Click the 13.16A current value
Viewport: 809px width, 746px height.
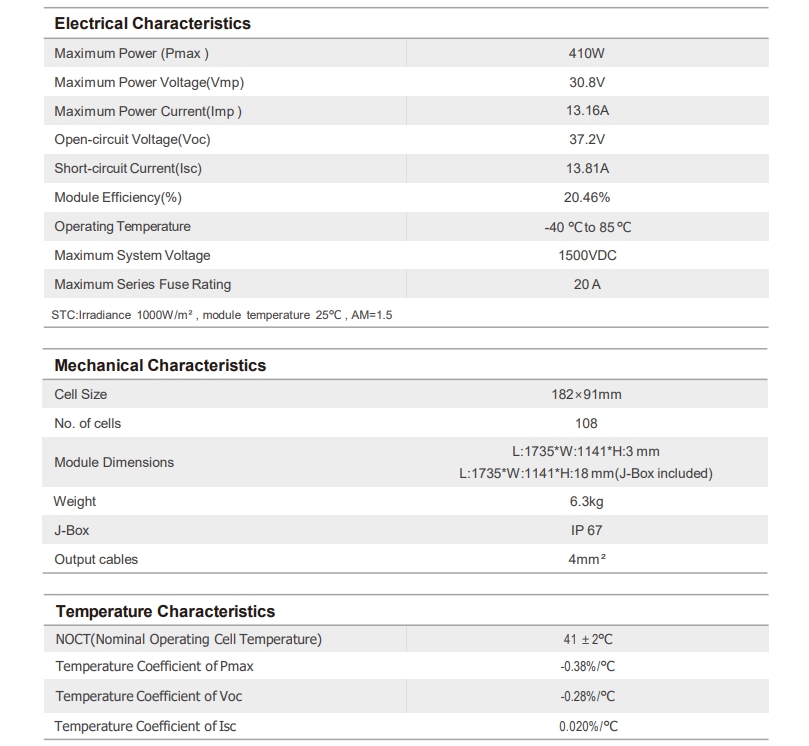(587, 111)
